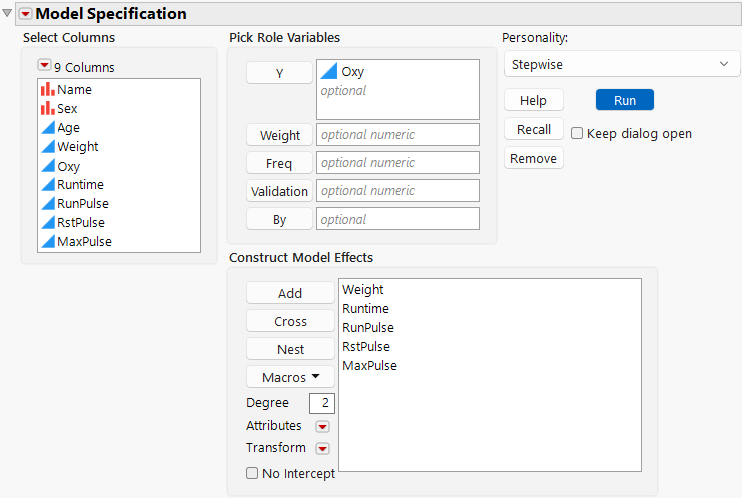Open the Macros dropdown button
742x498 pixels.
(290, 377)
